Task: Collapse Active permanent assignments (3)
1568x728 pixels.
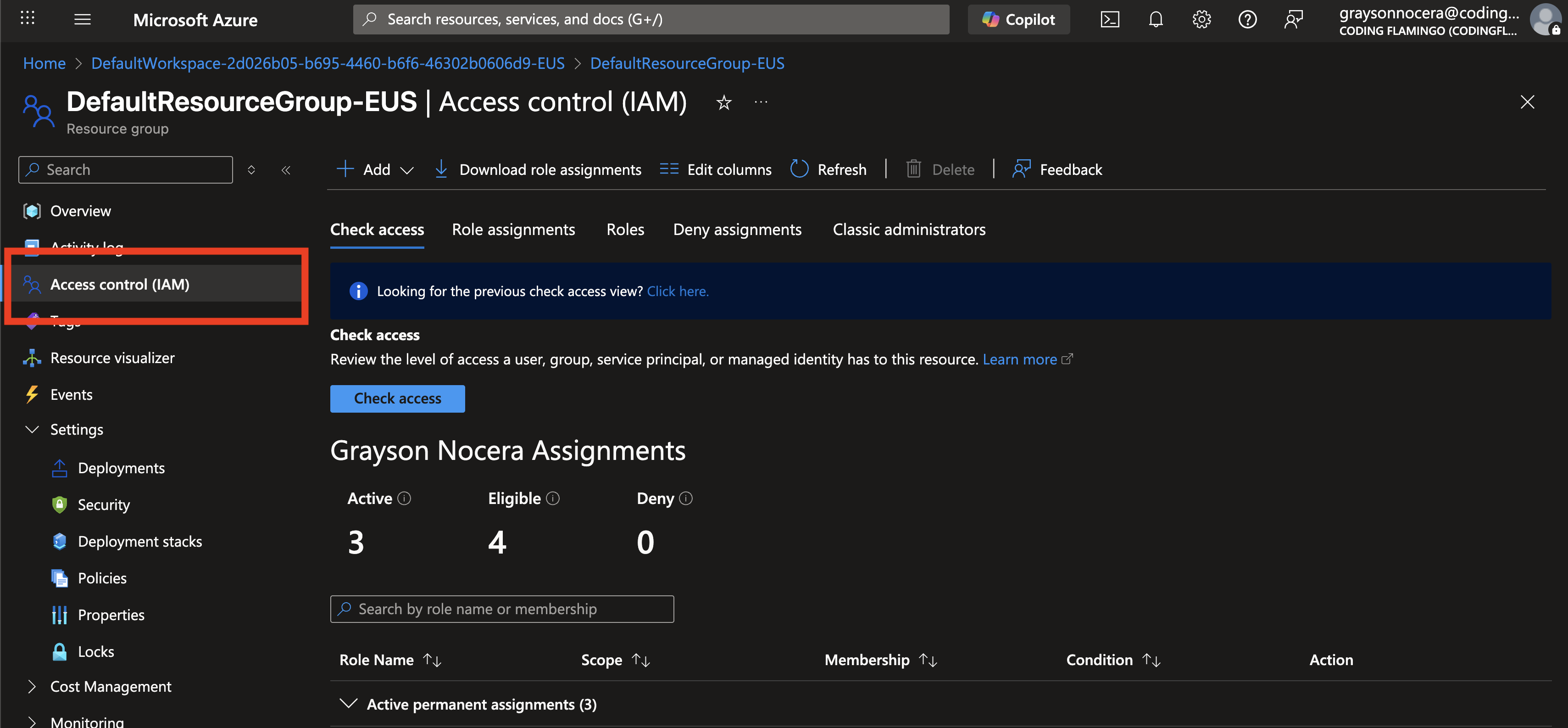Action: [349, 704]
